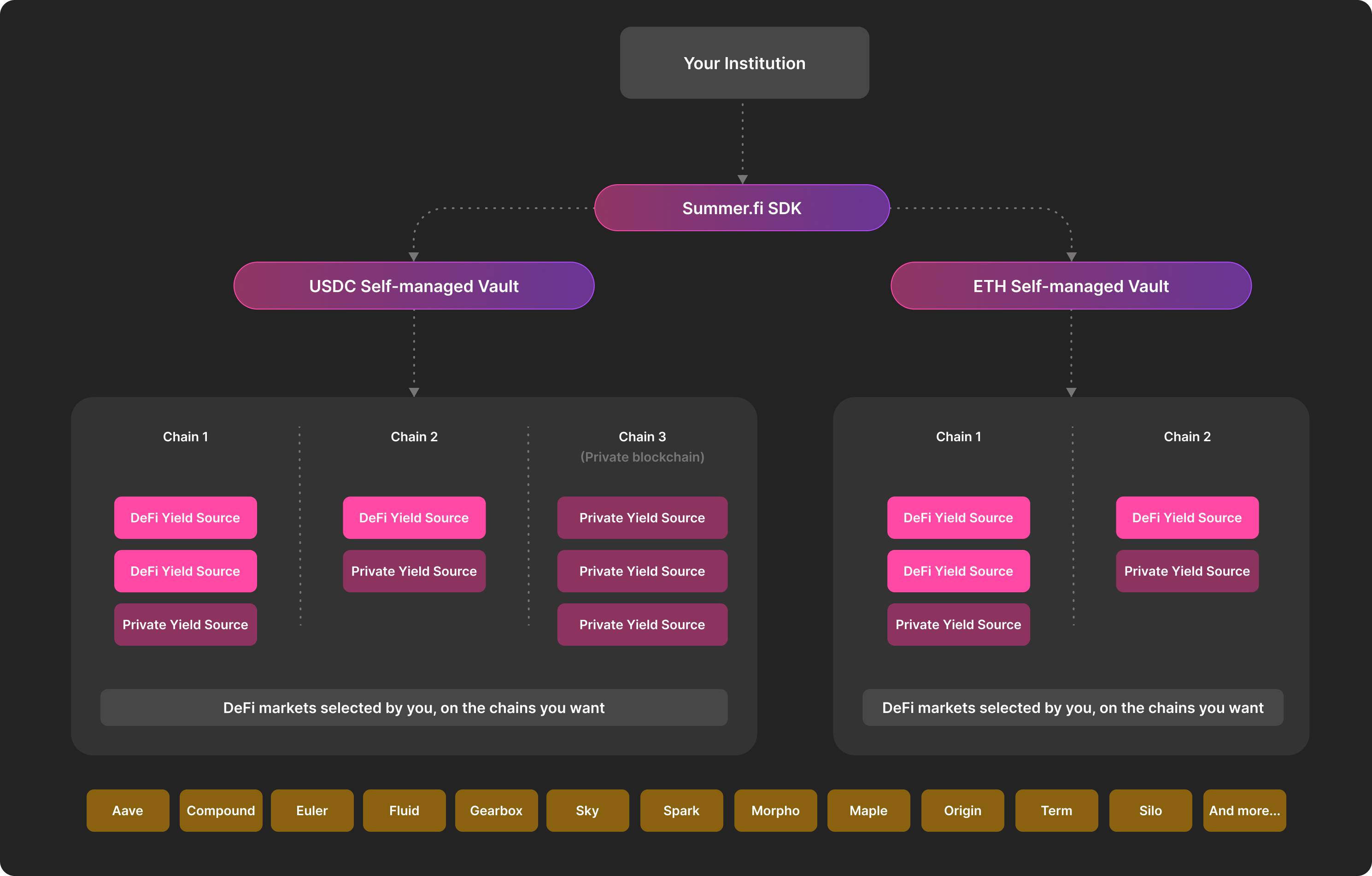Click the Term protocol tag

[x=1056, y=810]
